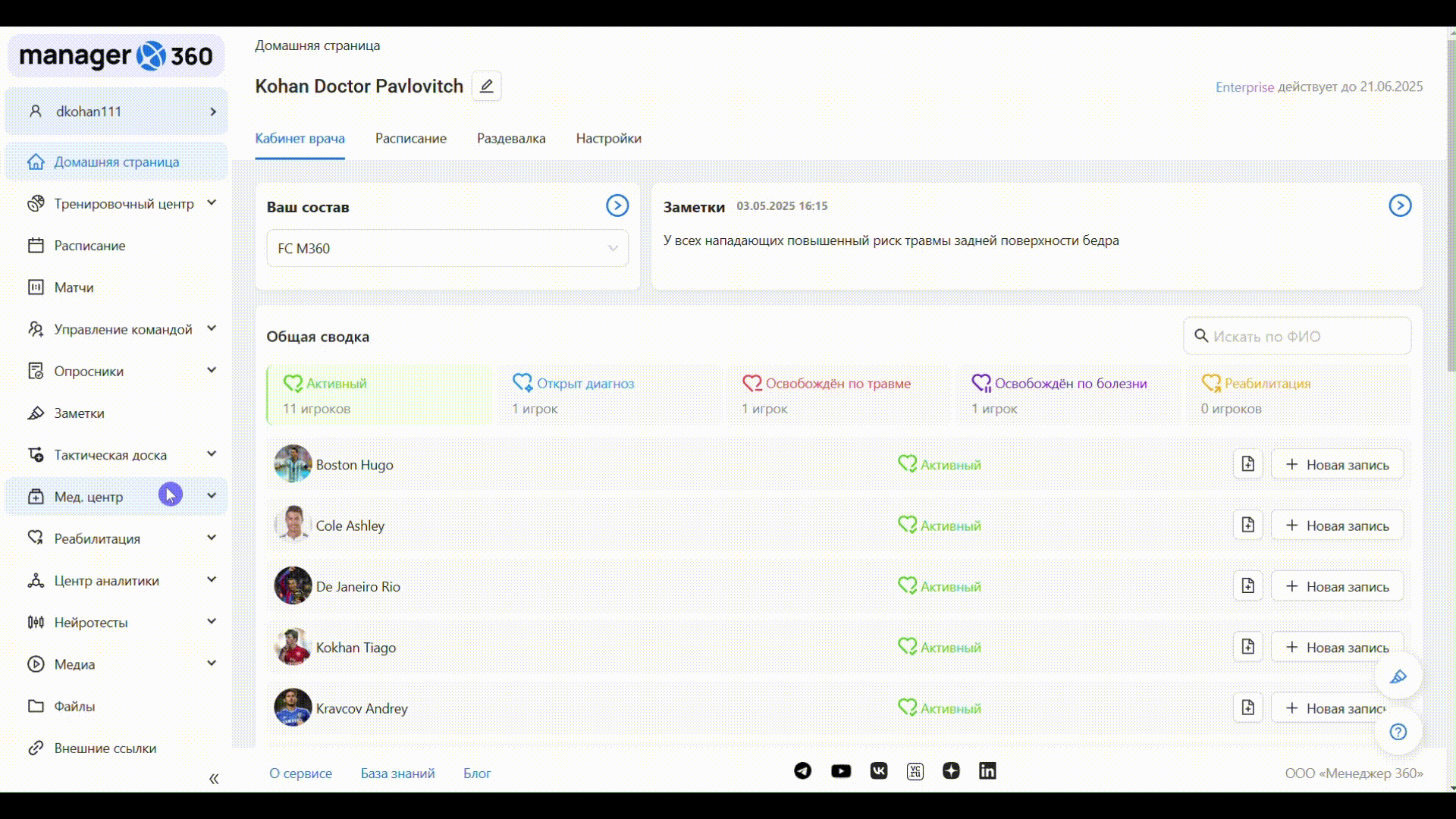Viewport: 1456px width, 819px height.
Task: Open Telegram icon in footer
Action: (x=802, y=771)
